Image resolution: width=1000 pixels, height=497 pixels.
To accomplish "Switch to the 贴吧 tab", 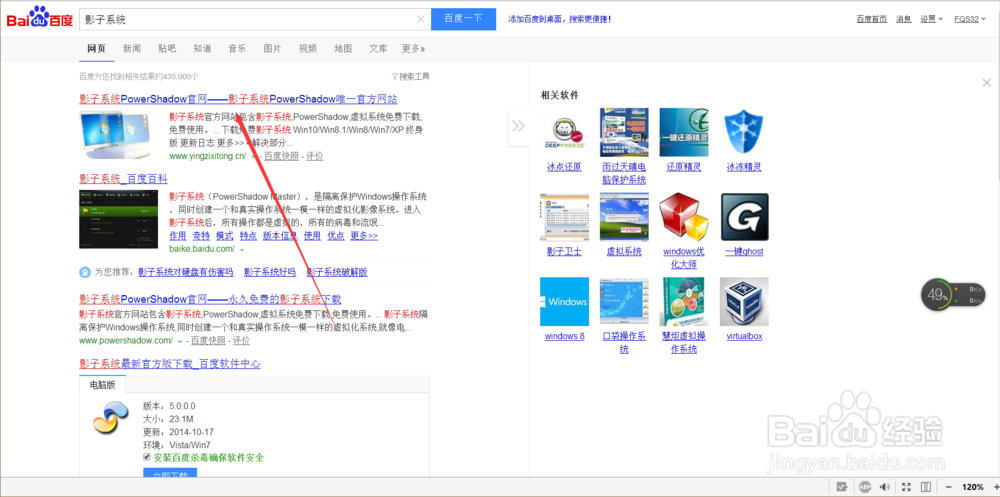I will [x=167, y=48].
